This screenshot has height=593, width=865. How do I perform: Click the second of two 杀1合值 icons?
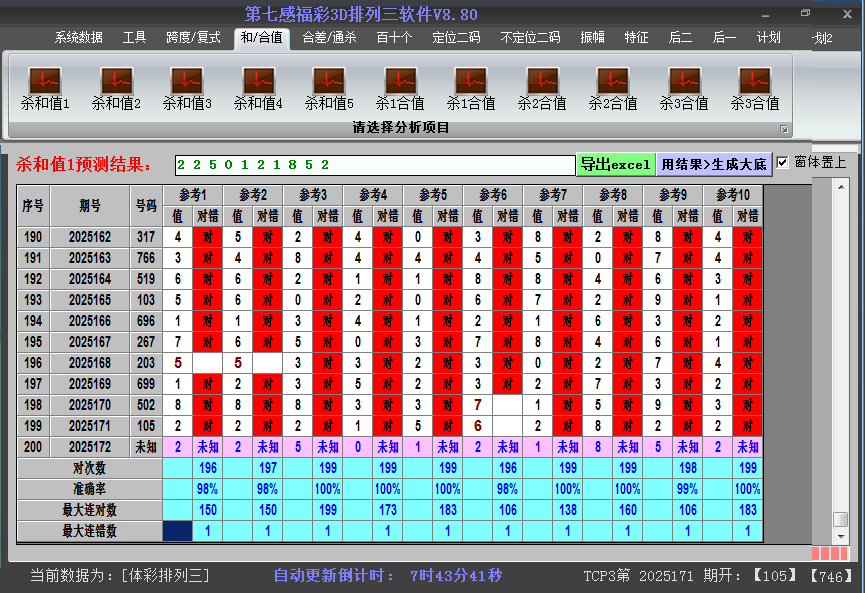[471, 88]
